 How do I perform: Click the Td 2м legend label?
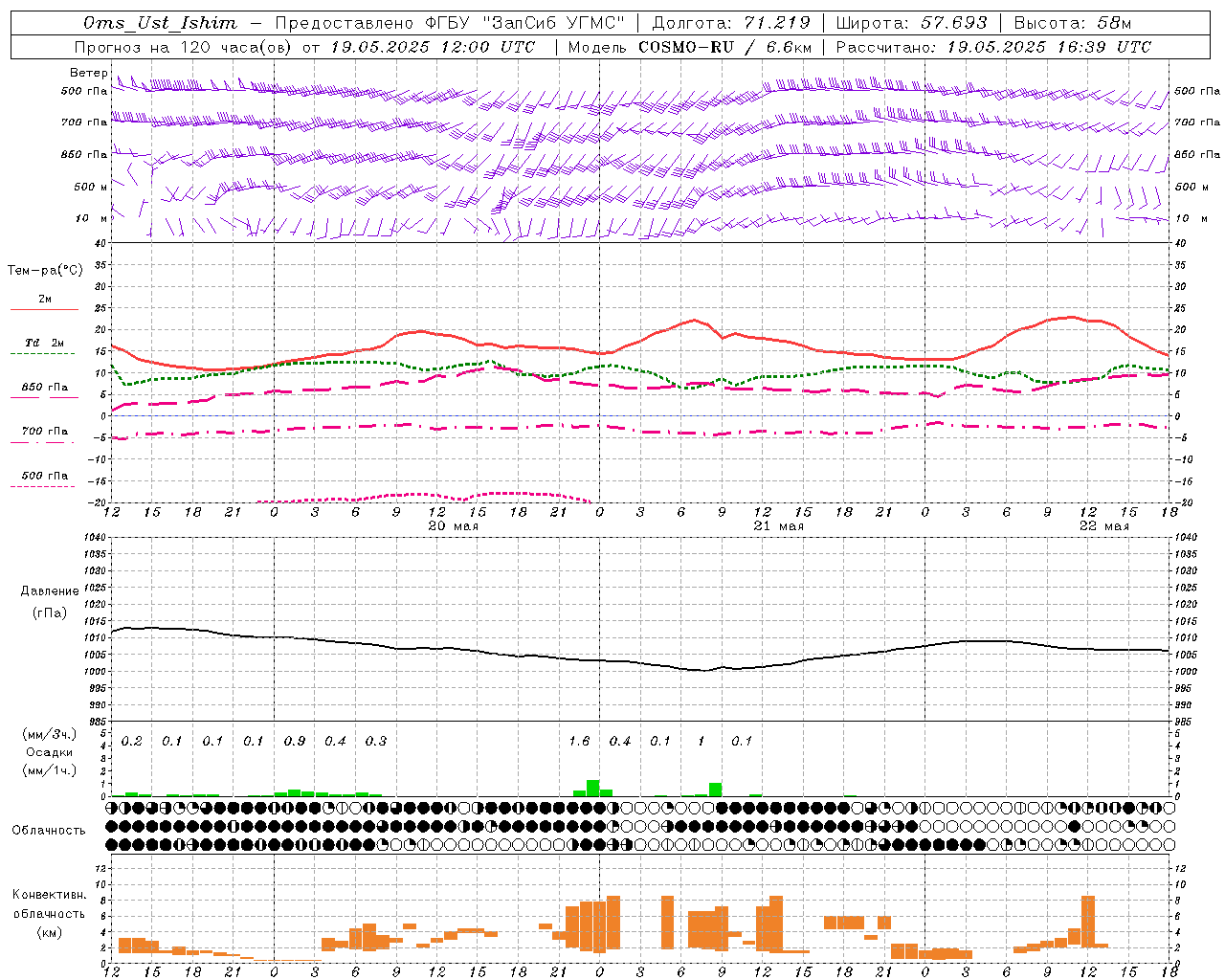pyautogui.click(x=45, y=343)
